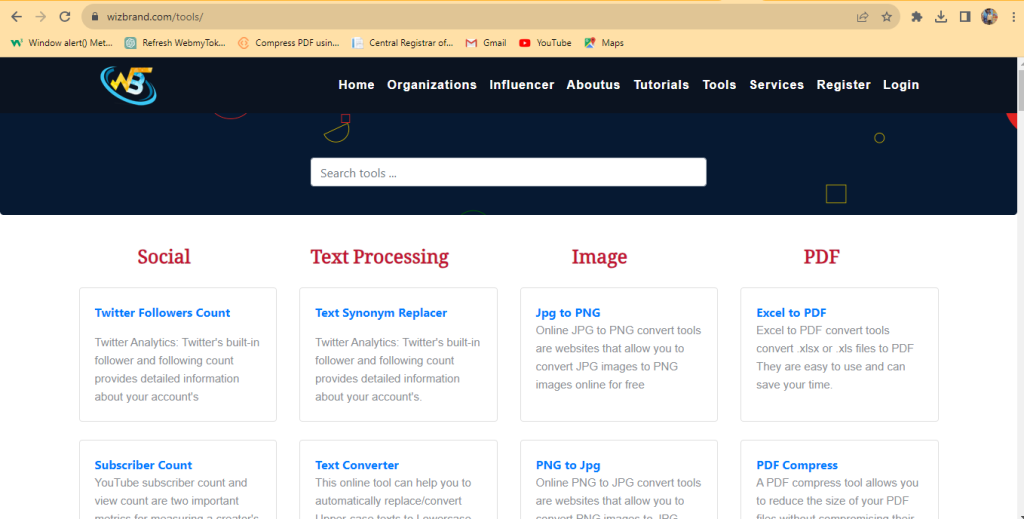Viewport: 1024px width, 519px height.
Task: Bookmark this page with the star icon
Action: [886, 17]
